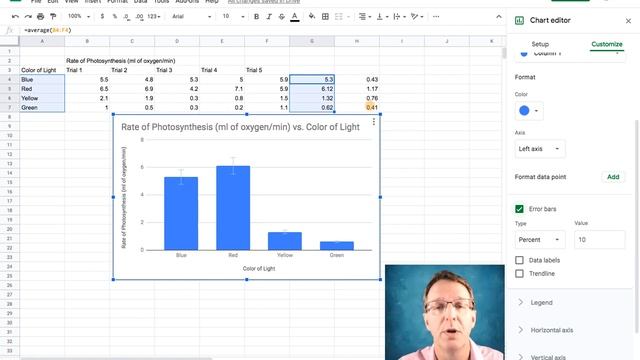Image resolution: width=640 pixels, height=360 pixels.
Task: Select row 10 header
Action: pos(9,136)
